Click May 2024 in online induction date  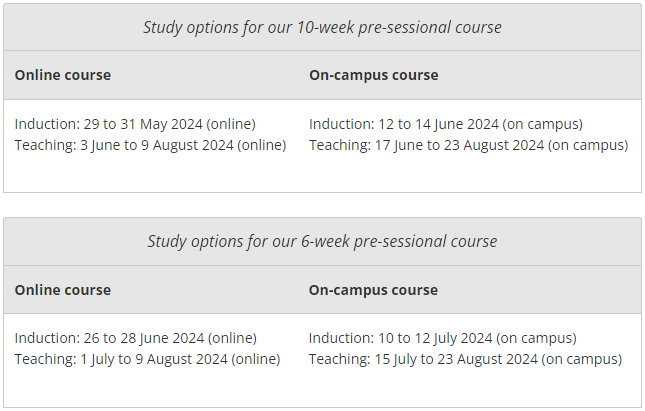(171, 124)
